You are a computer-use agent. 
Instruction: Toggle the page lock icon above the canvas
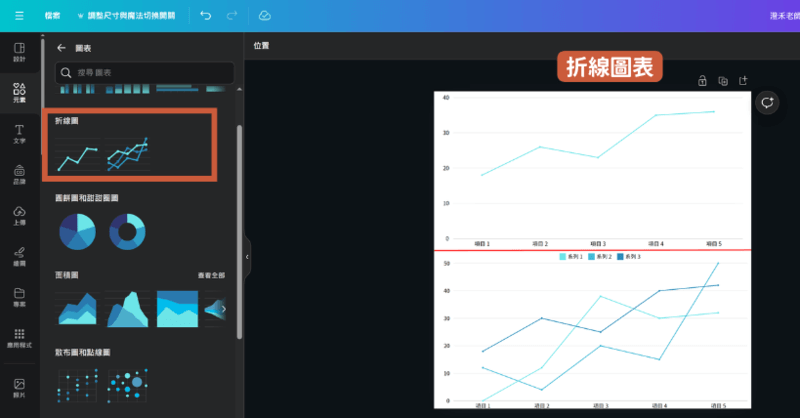click(x=702, y=81)
